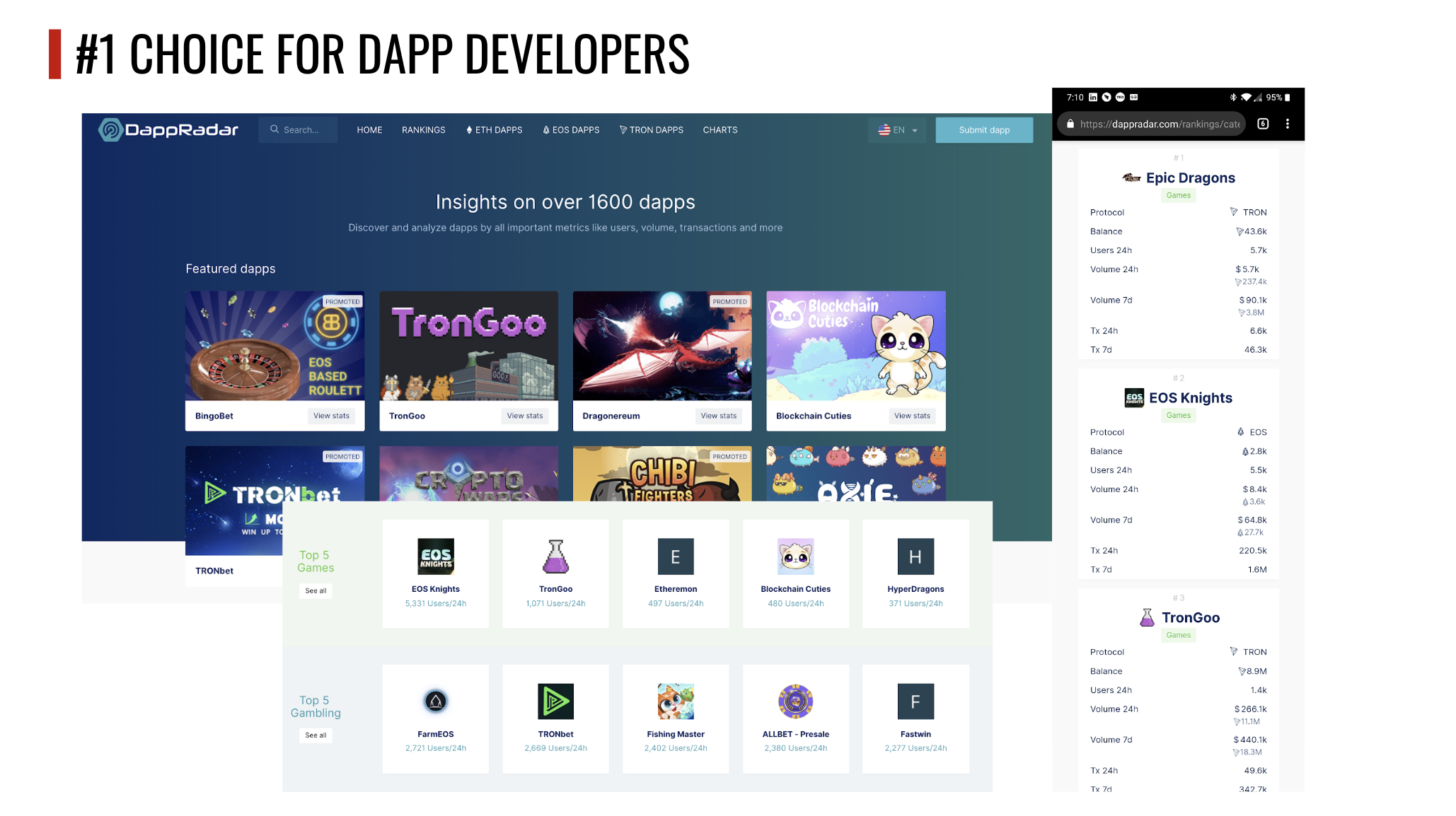The image size is (1456, 816).
Task: View stats for Dragonereum
Action: click(719, 416)
